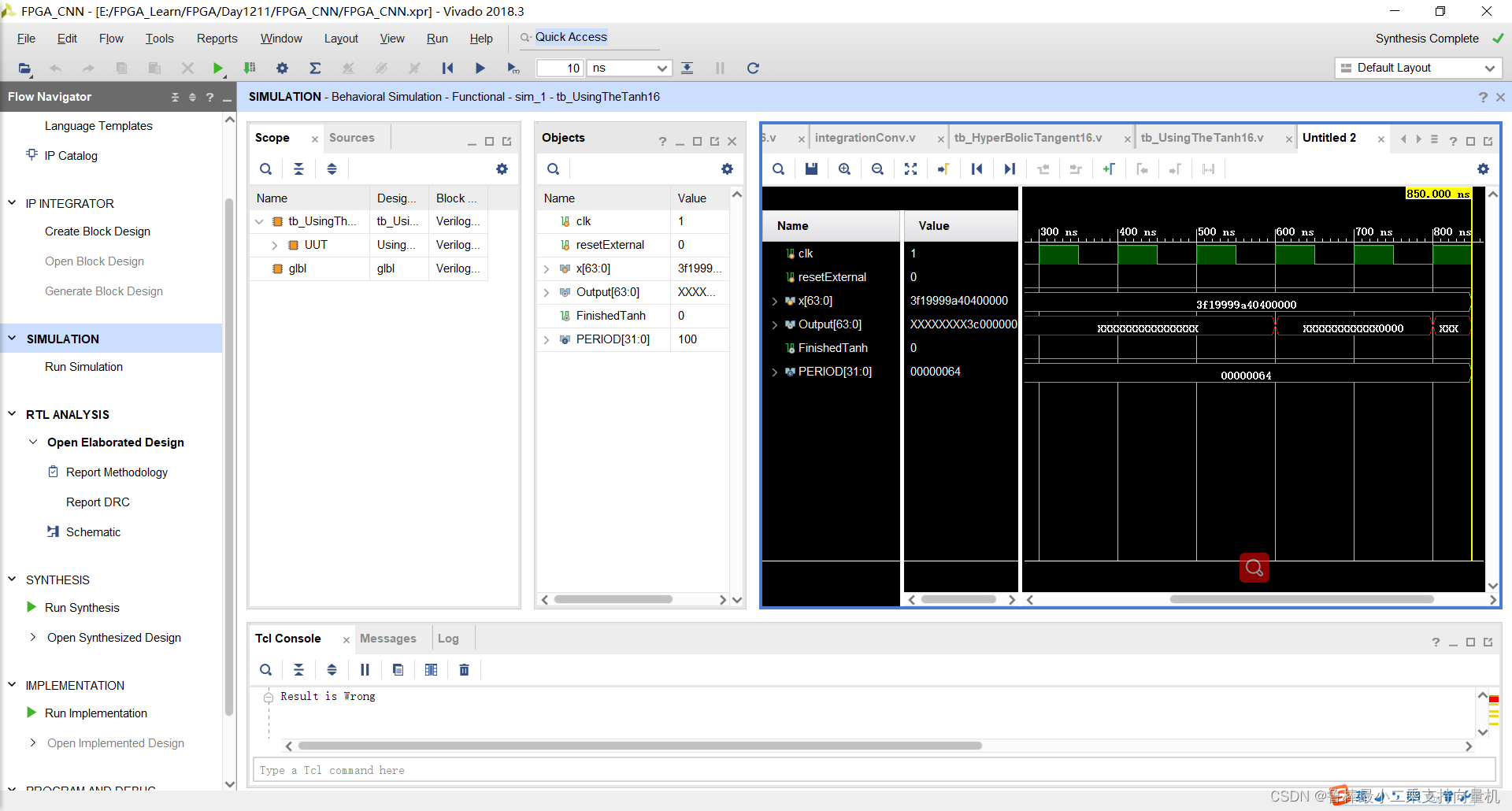Expand the Output[63:0] signal in waveform

[x=775, y=325]
